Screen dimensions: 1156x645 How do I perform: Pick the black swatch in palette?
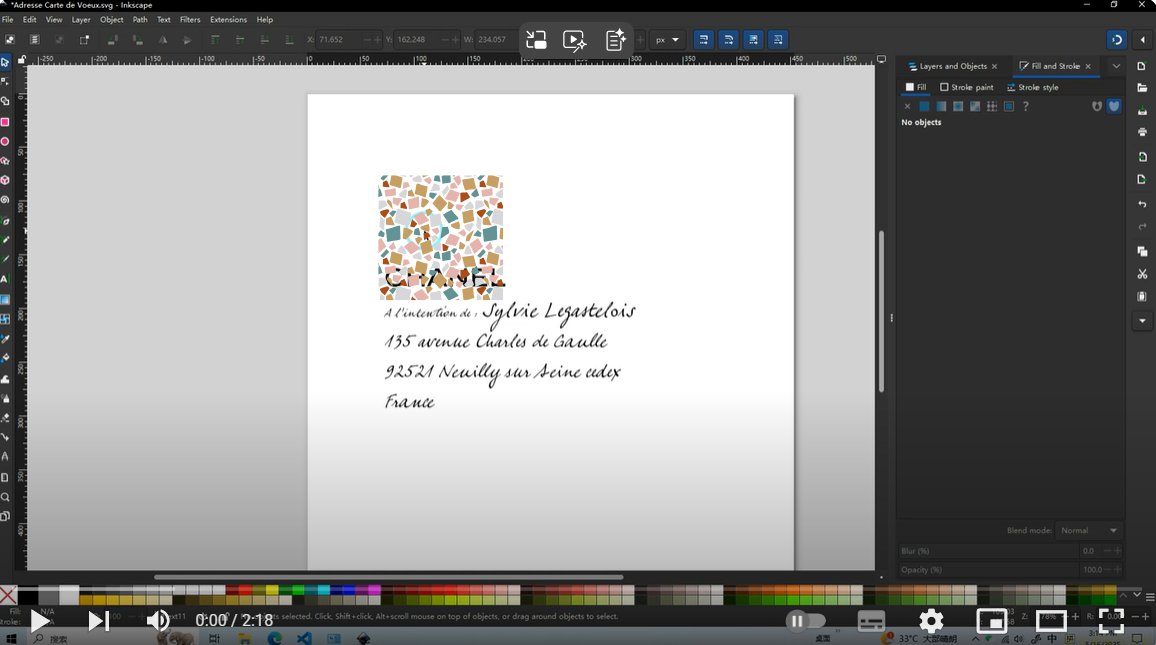(27, 594)
